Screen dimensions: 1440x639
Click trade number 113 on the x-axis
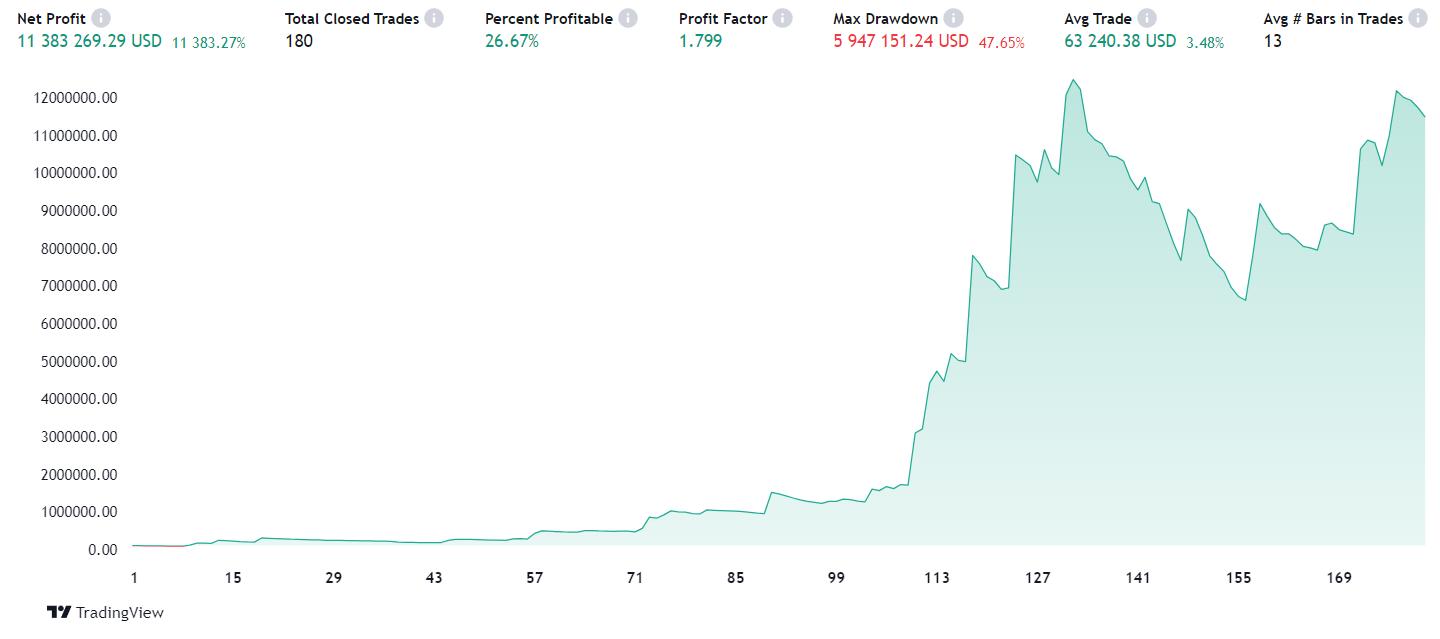(x=937, y=578)
